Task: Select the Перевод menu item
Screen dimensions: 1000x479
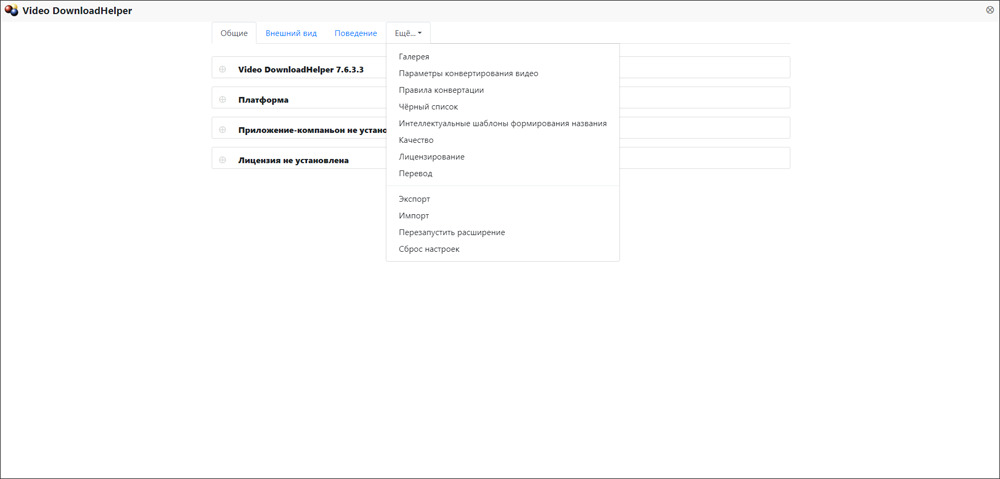Action: [503, 173]
